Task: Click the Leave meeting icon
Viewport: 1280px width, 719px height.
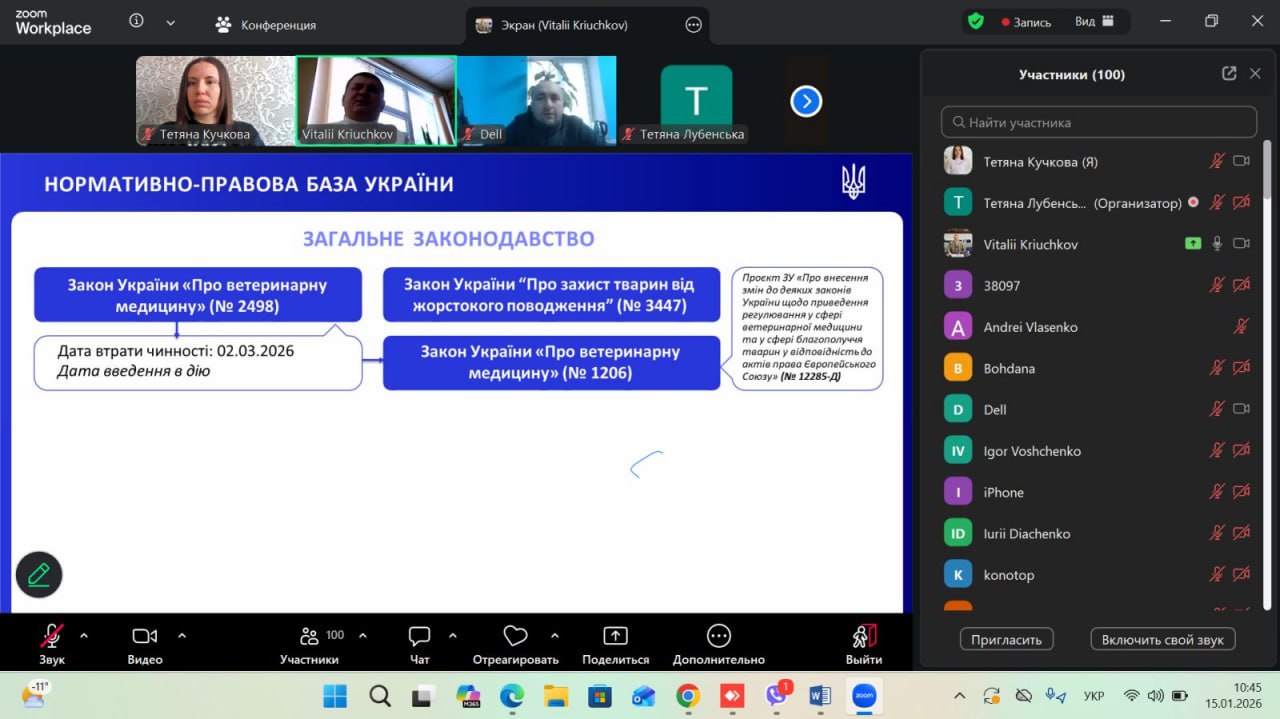Action: (x=864, y=637)
